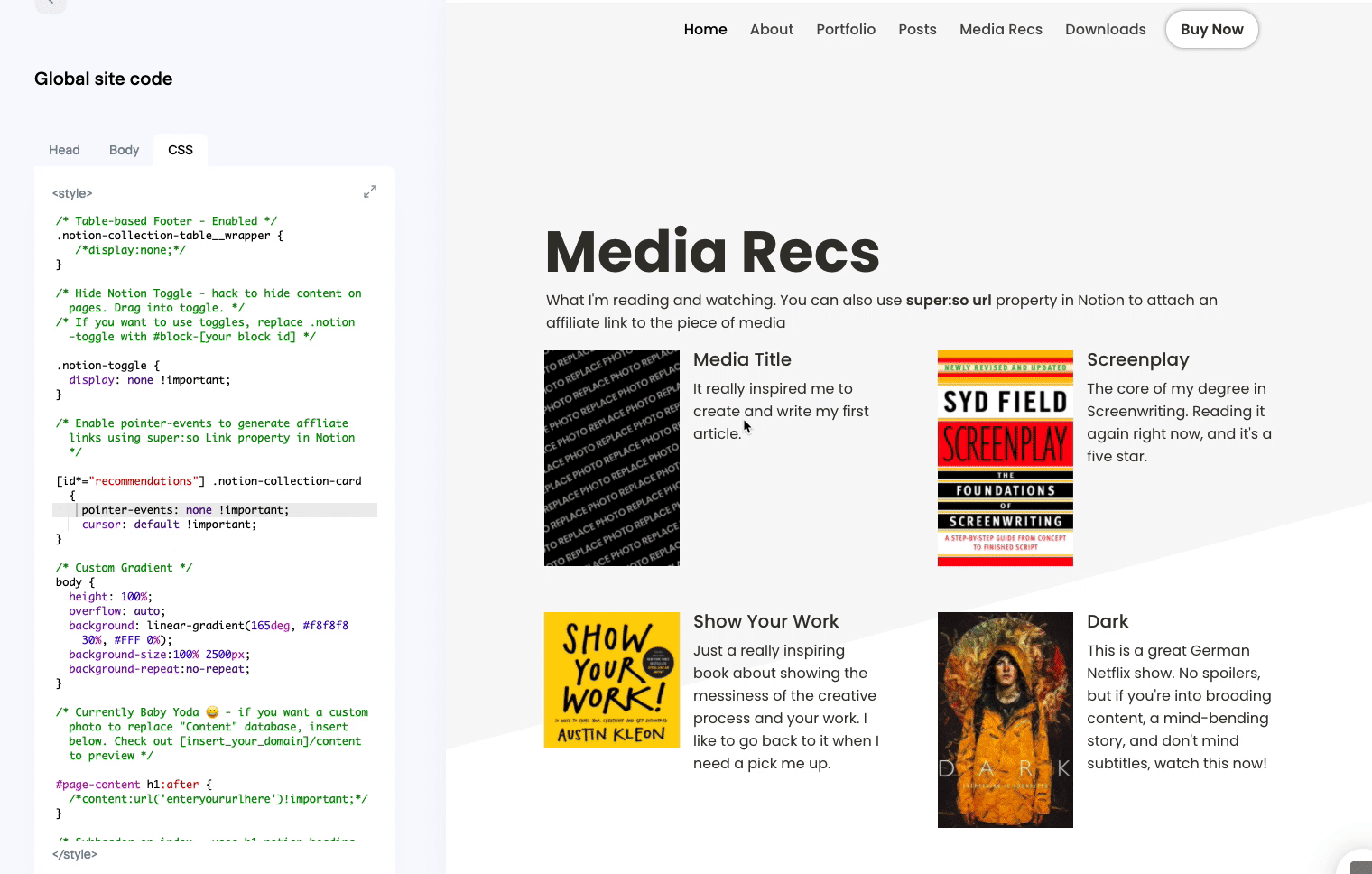Switch to the Head code tab
The width and height of the screenshot is (1372, 874).
pyautogui.click(x=64, y=150)
